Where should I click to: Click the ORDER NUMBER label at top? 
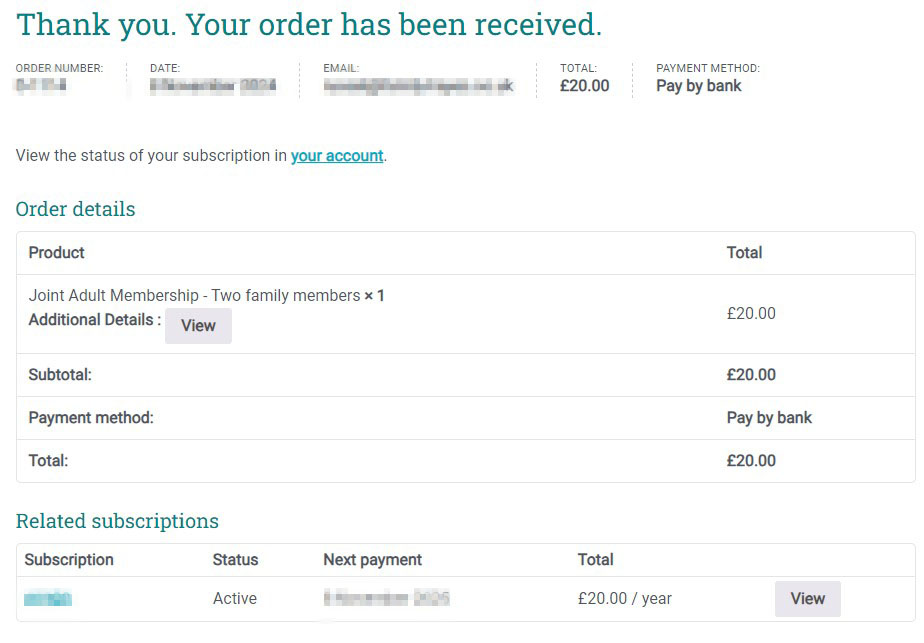click(59, 68)
